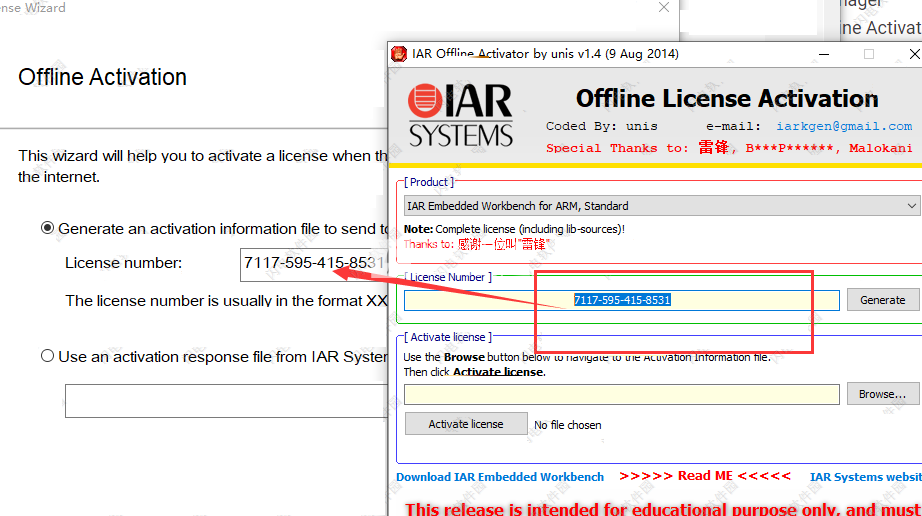
Task: Click the 'Offline Activation' wizard heading
Action: [102, 77]
